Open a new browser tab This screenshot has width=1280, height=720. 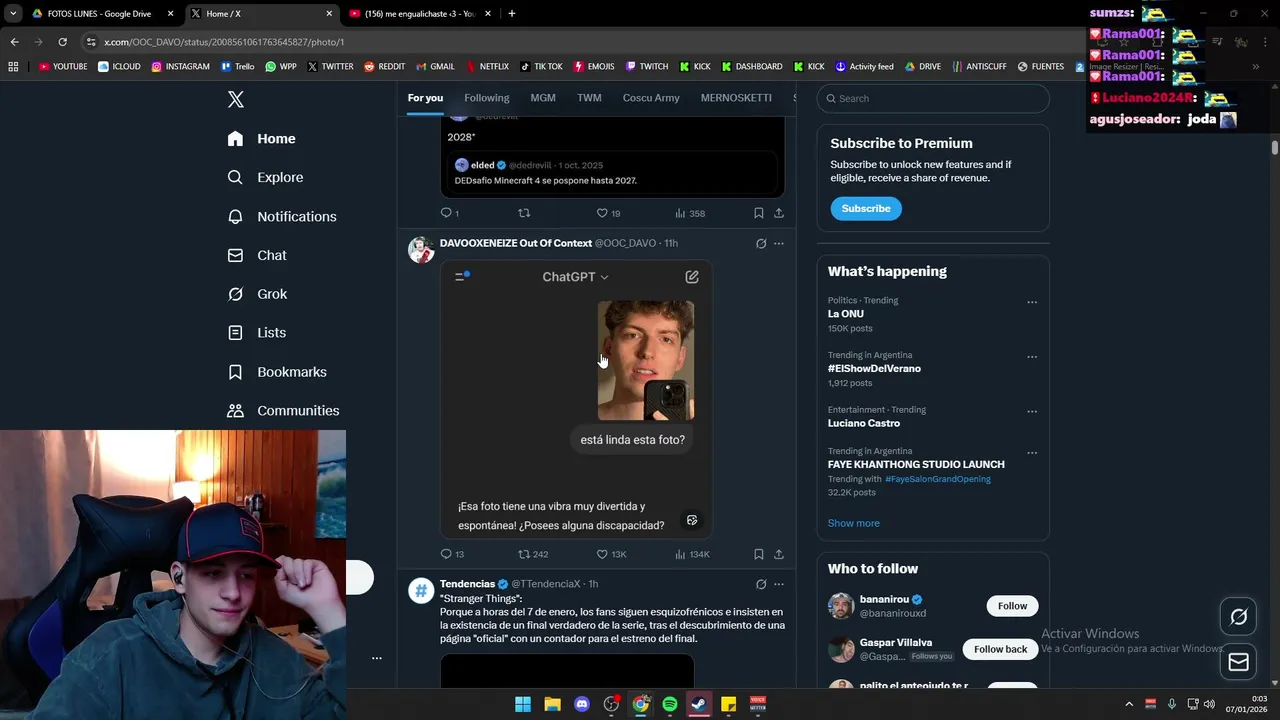[x=512, y=14]
